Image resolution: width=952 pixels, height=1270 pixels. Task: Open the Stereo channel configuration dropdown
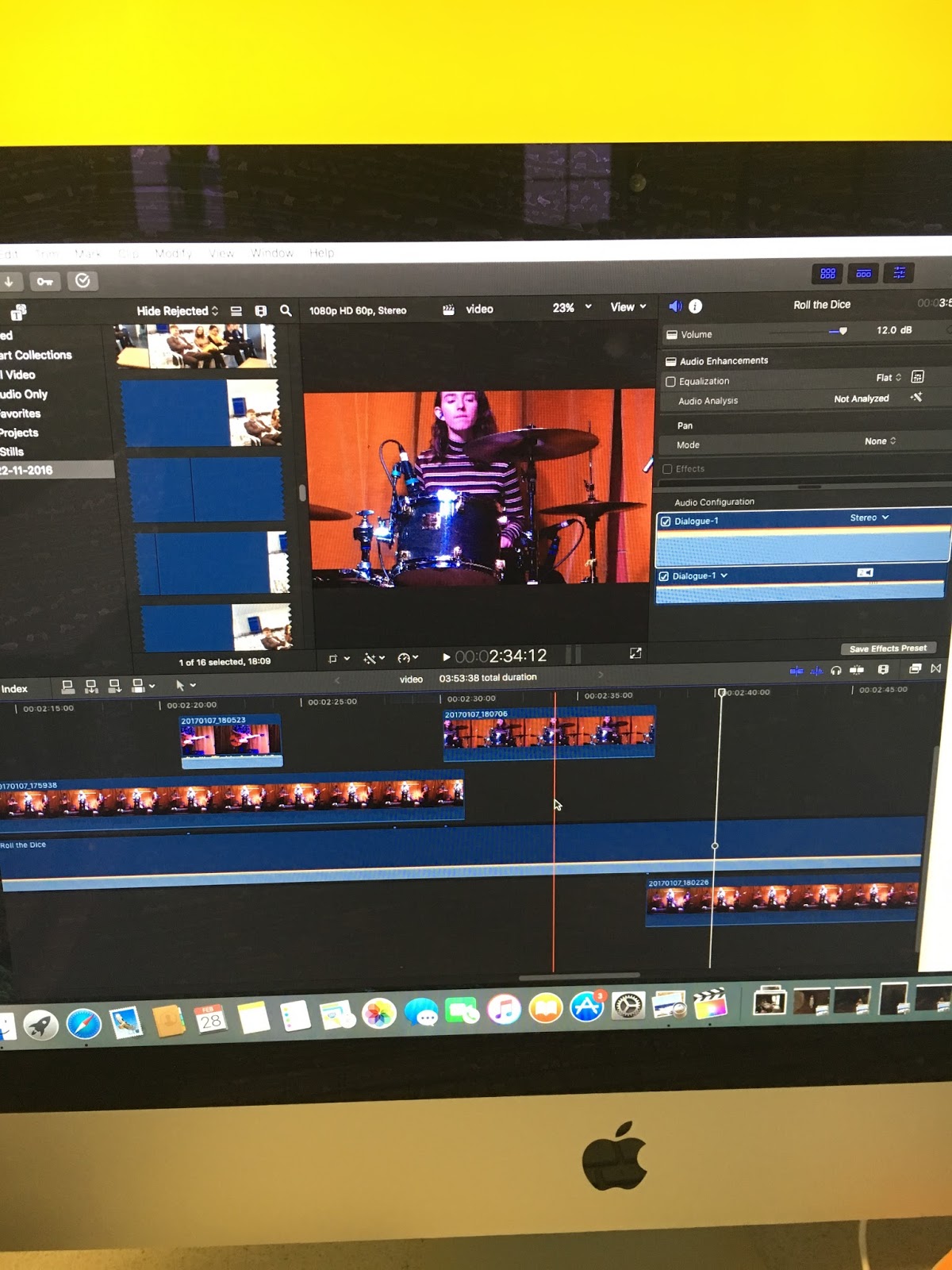tap(869, 518)
